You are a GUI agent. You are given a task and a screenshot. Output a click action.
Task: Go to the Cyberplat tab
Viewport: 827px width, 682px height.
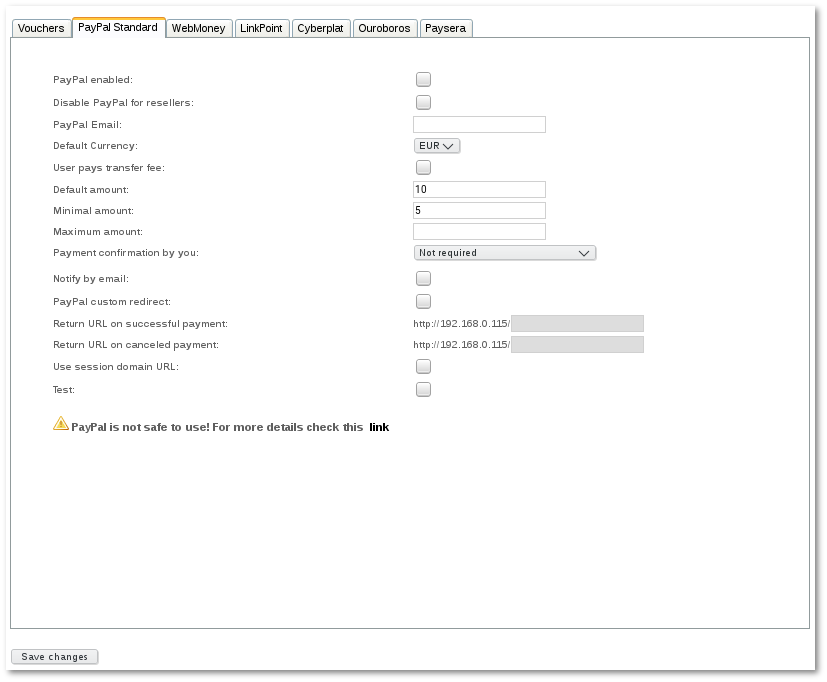(x=320, y=29)
